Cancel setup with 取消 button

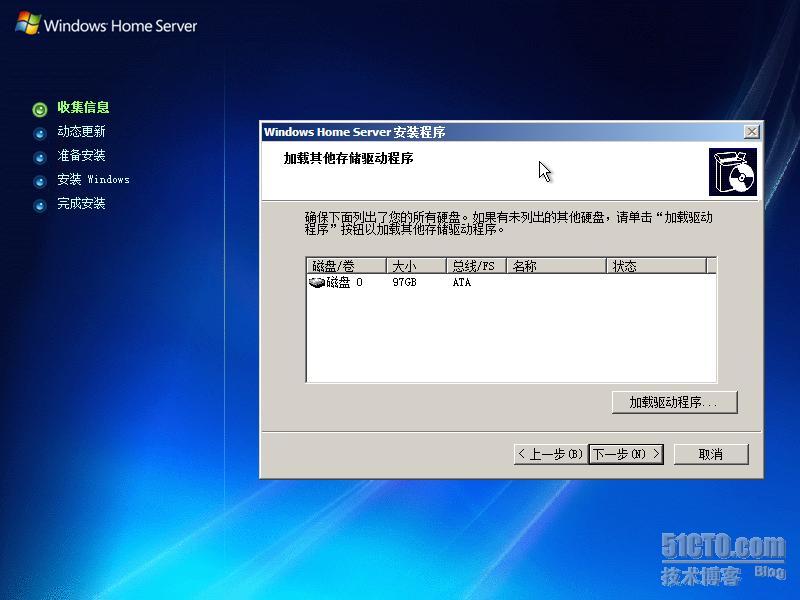pos(711,454)
